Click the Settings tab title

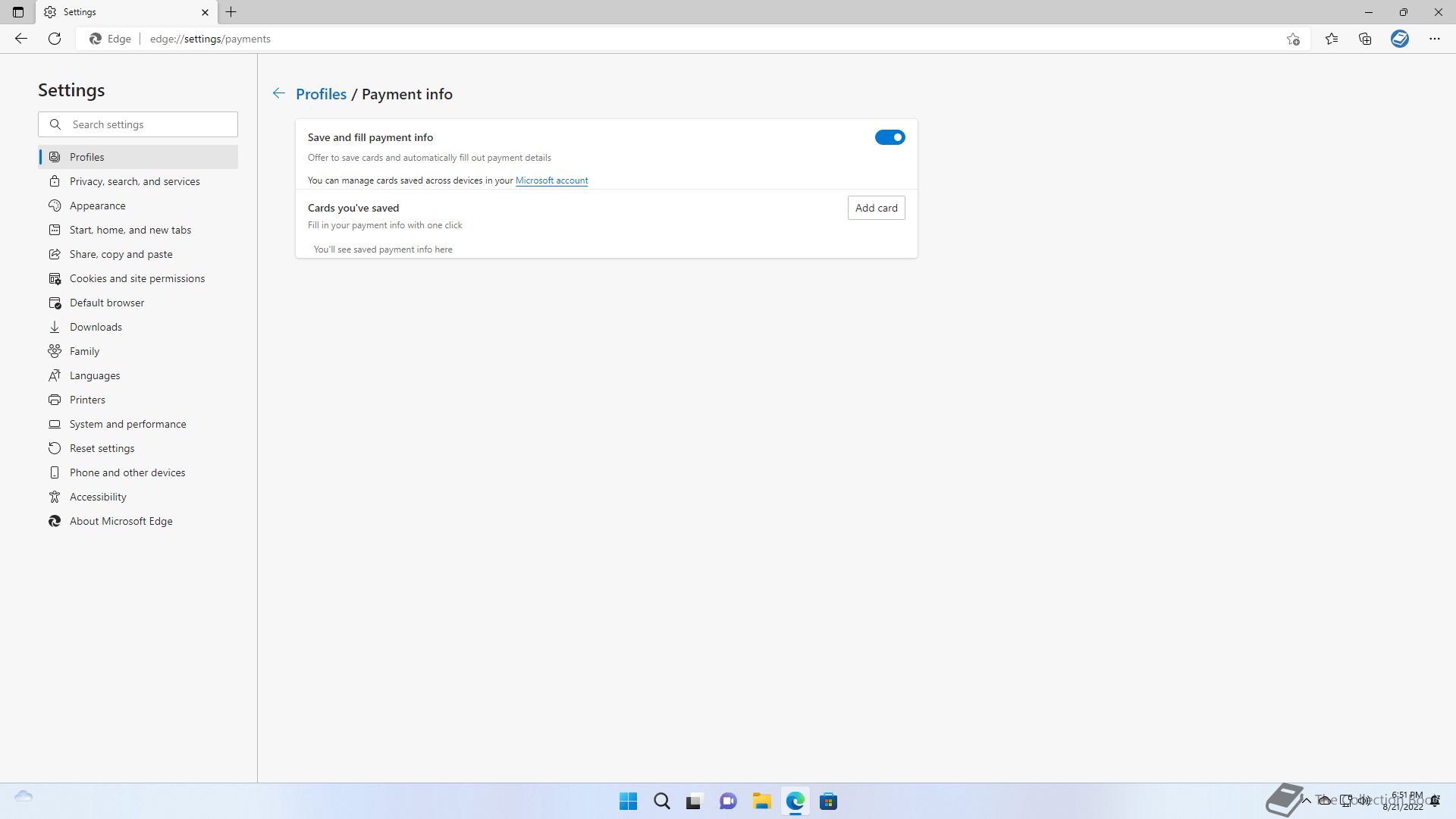[x=80, y=12]
